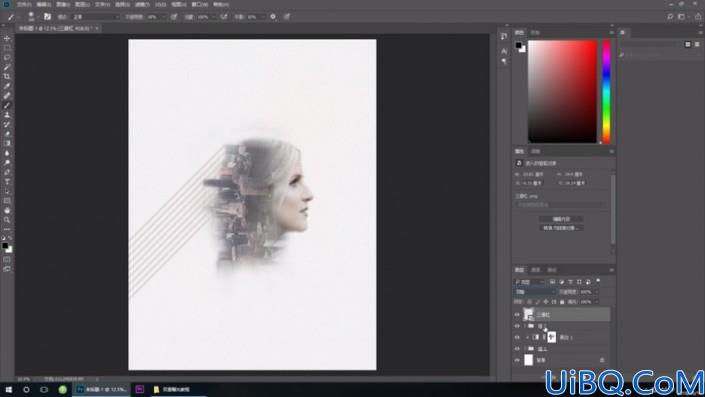Select the History Brush tool
The width and height of the screenshot is (705, 397).
pyautogui.click(x=7, y=124)
